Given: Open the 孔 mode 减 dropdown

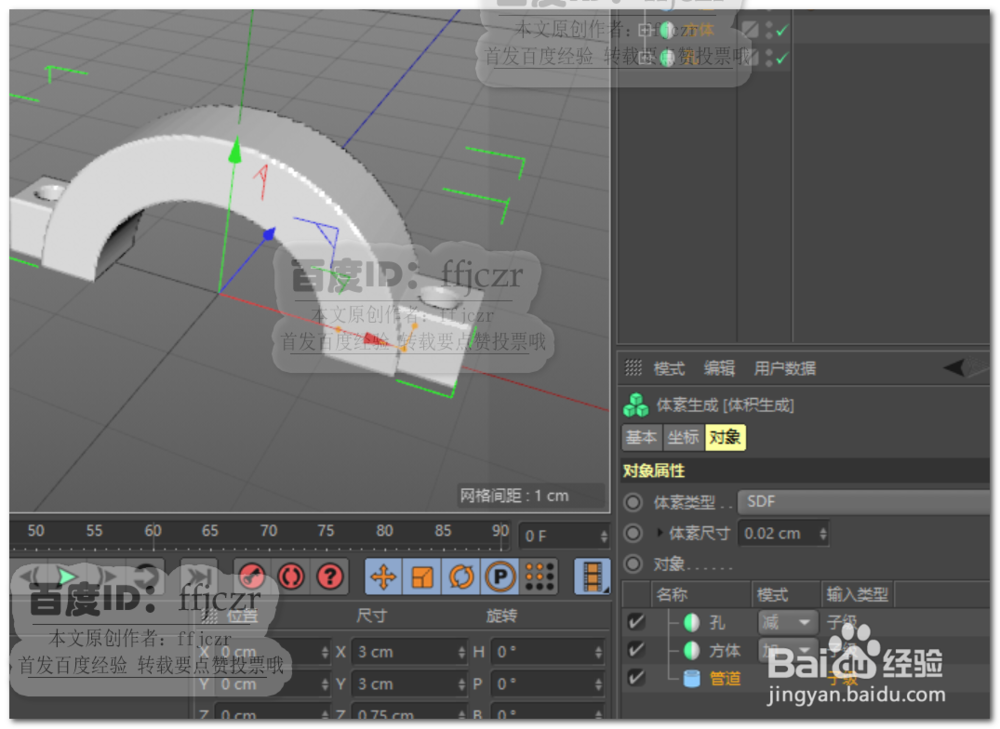Looking at the screenshot, I should (x=788, y=622).
